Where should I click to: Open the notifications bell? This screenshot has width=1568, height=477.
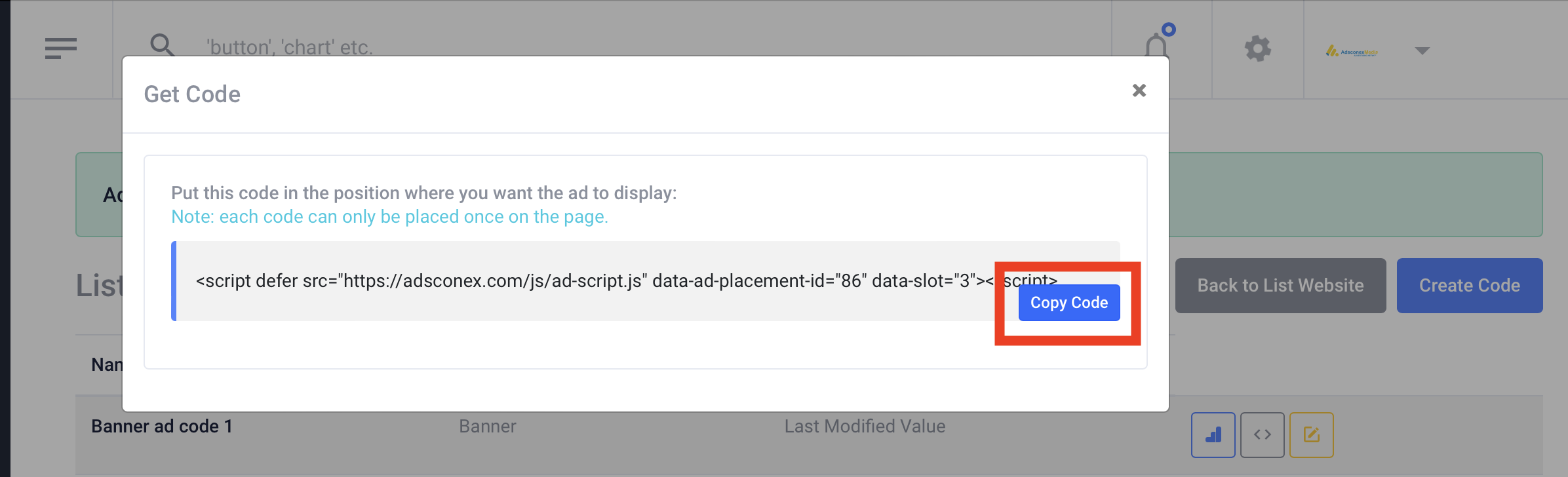(1157, 46)
